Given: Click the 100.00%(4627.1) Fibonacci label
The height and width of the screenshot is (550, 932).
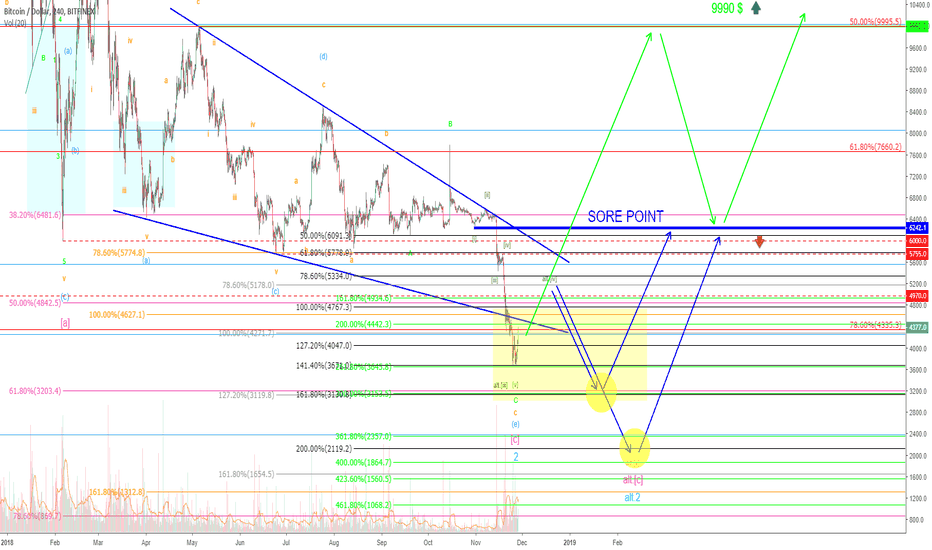Looking at the screenshot, I should click(x=116, y=315).
